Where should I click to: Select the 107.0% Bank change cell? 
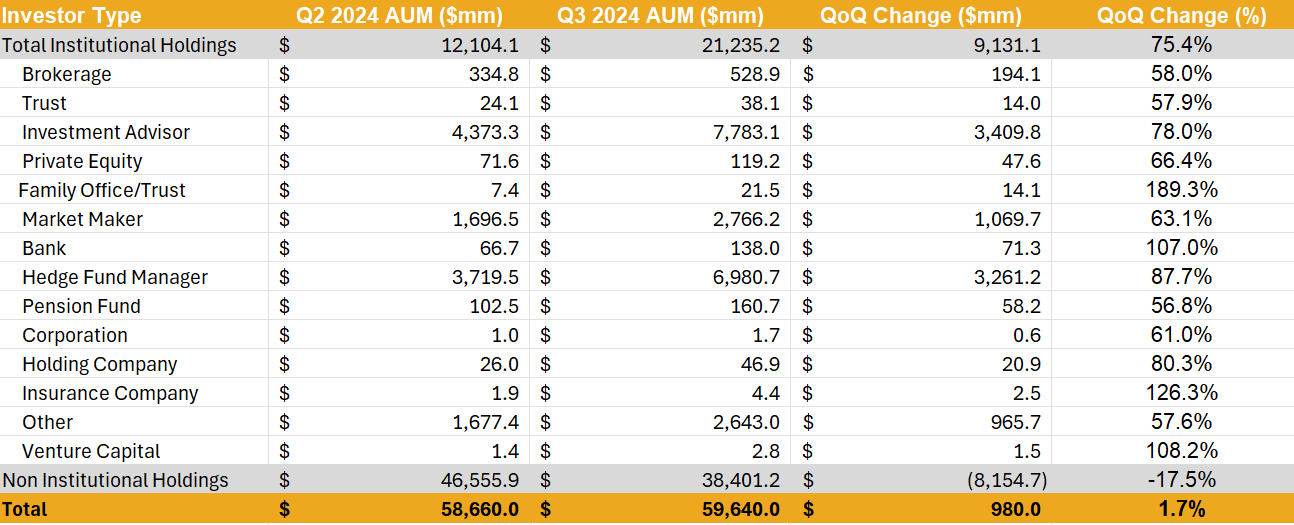pyautogui.click(x=1181, y=248)
